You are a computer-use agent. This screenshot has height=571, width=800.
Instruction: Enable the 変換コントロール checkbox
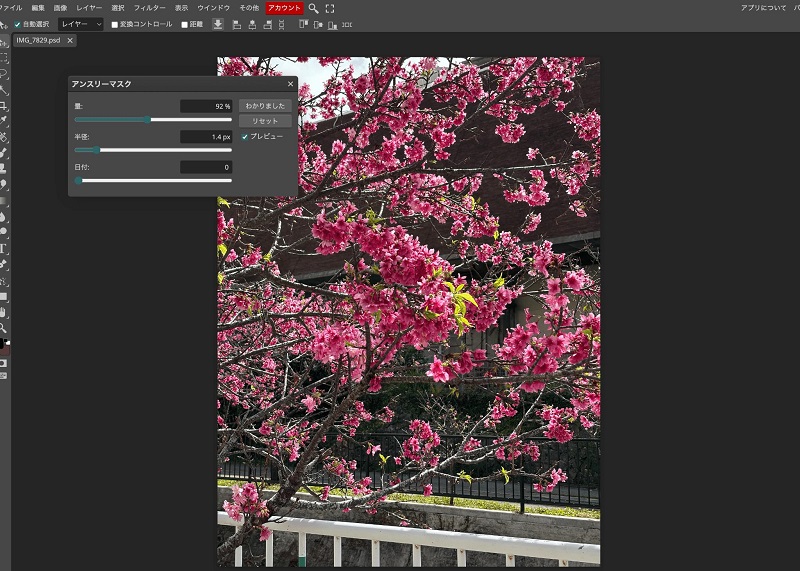pyautogui.click(x=114, y=24)
